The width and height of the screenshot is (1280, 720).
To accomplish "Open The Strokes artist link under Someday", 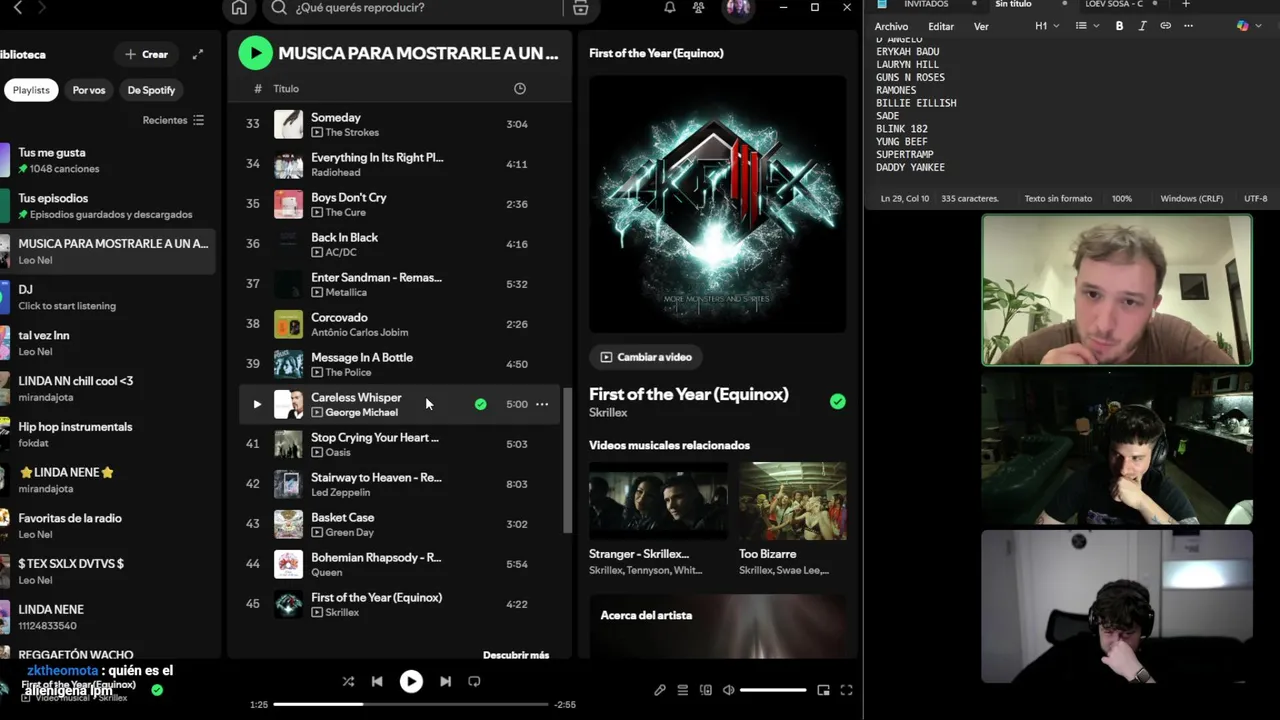I will 352,132.
